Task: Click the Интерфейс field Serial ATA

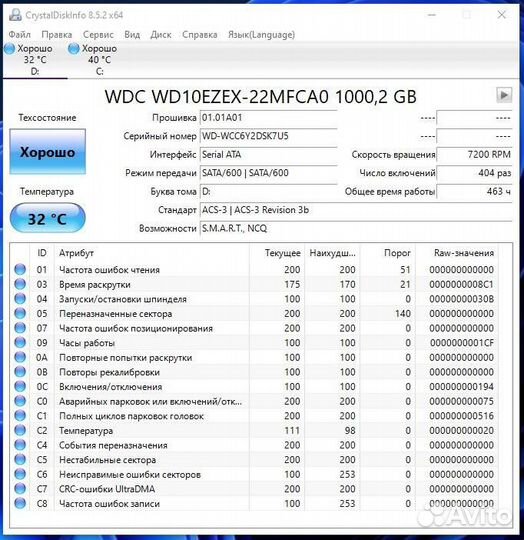Action: [x=269, y=154]
